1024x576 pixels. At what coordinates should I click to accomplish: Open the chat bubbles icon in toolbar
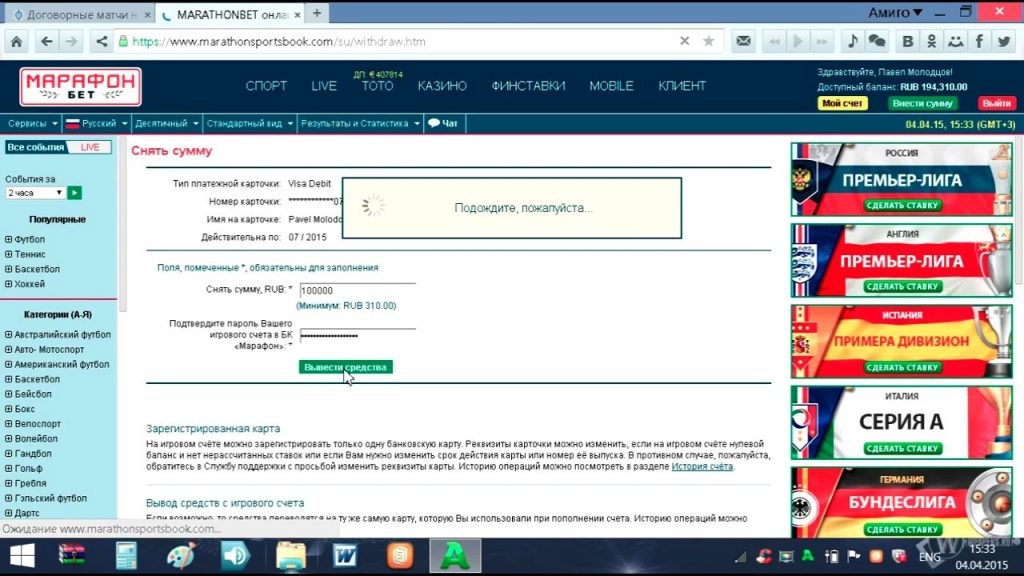pyautogui.click(x=877, y=41)
